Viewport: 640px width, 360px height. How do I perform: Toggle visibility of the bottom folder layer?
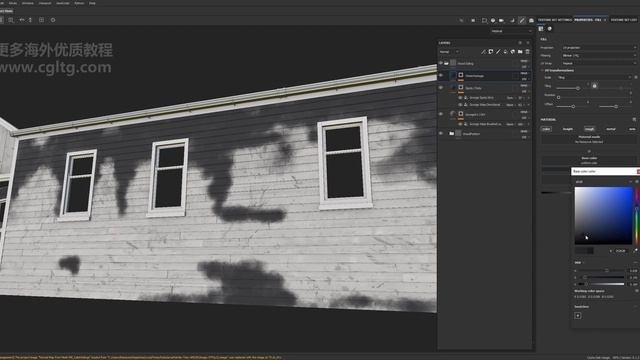(441, 133)
